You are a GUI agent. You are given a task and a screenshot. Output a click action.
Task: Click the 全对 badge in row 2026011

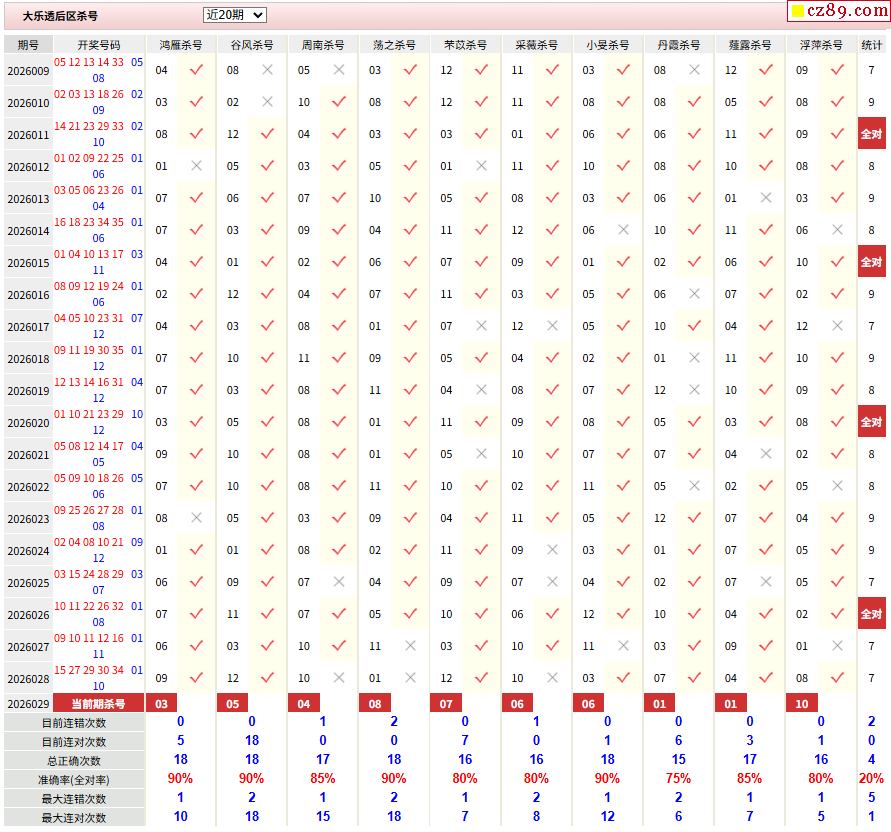[871, 134]
